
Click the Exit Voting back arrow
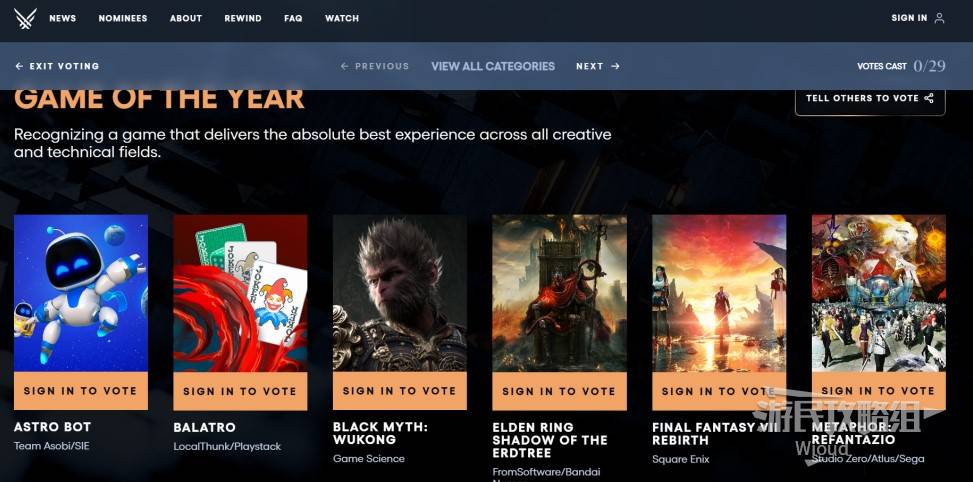(x=19, y=66)
